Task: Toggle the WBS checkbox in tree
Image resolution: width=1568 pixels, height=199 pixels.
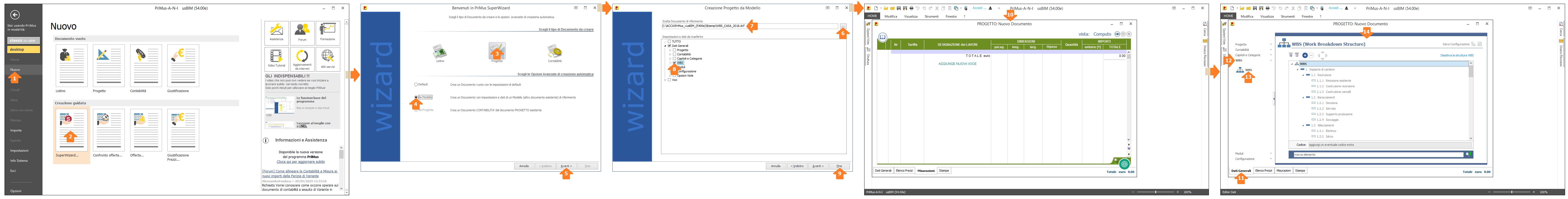Action: [674, 63]
